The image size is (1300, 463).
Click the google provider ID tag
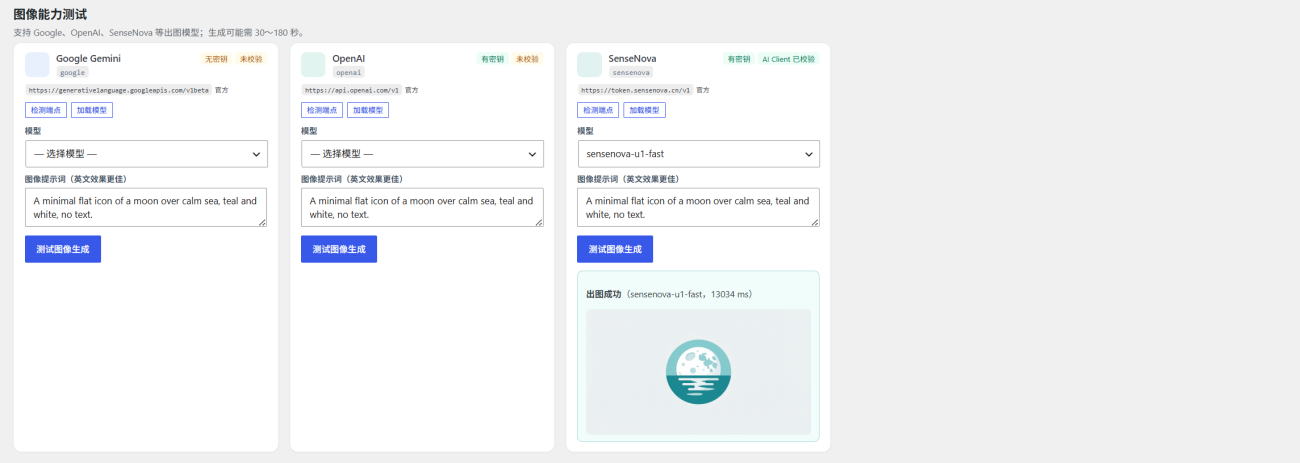(73, 73)
